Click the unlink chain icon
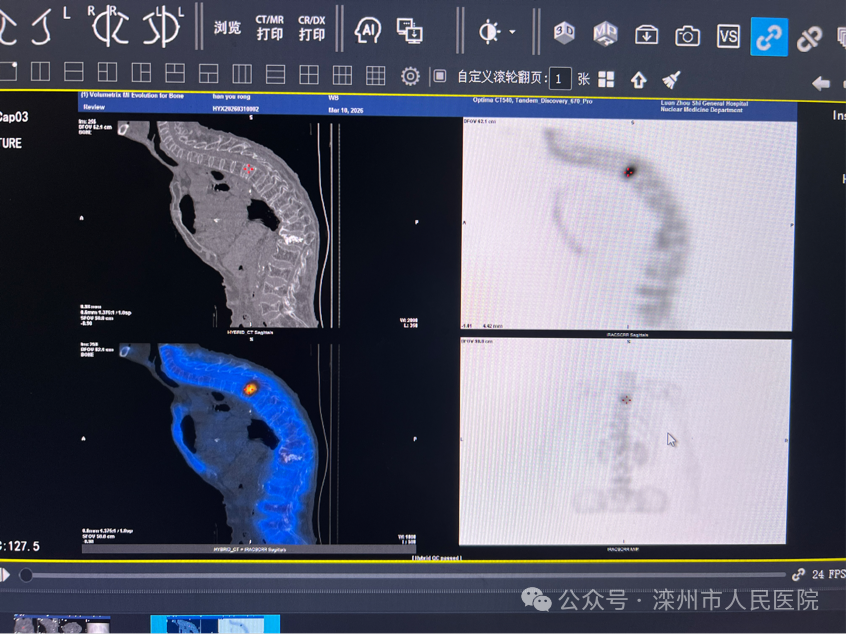The image size is (846, 634). [x=809, y=39]
